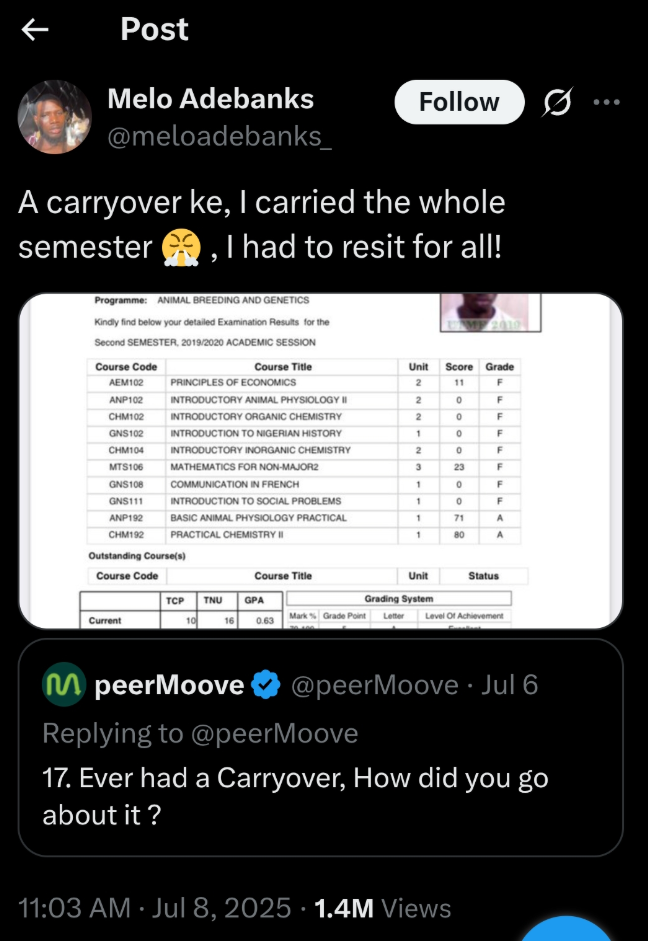Open the three-dot more options menu
648x942 pixels.
607,102
